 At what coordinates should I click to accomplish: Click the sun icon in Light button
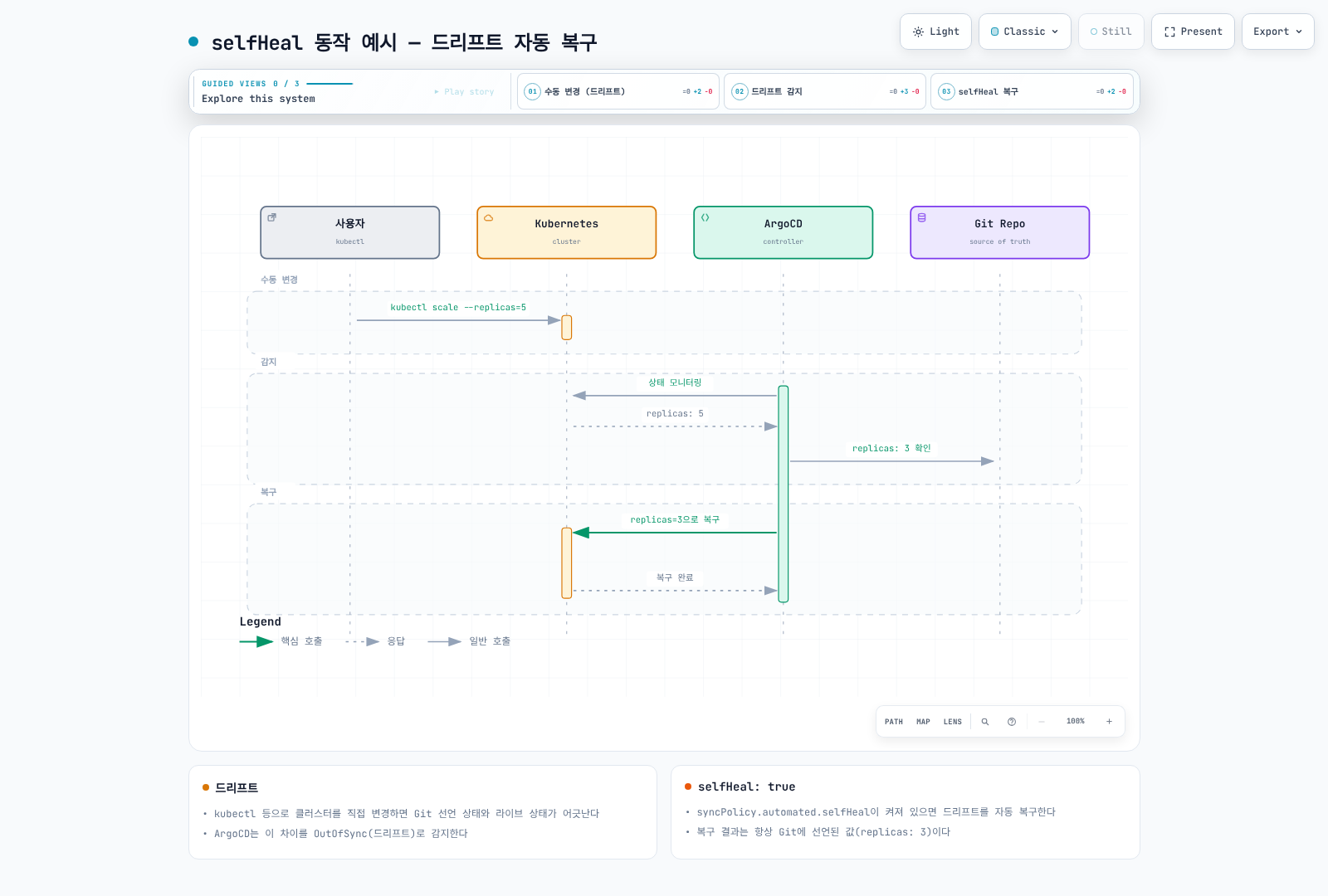918,32
